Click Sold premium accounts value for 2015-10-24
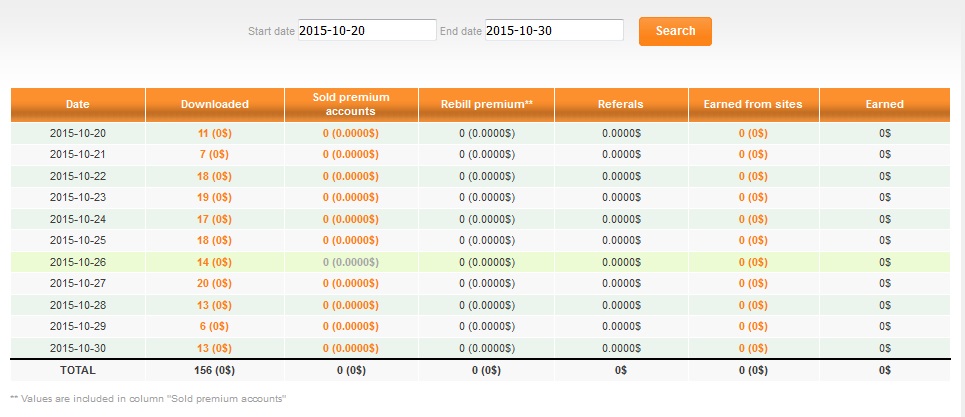This screenshot has width=965, height=417. tap(351, 219)
